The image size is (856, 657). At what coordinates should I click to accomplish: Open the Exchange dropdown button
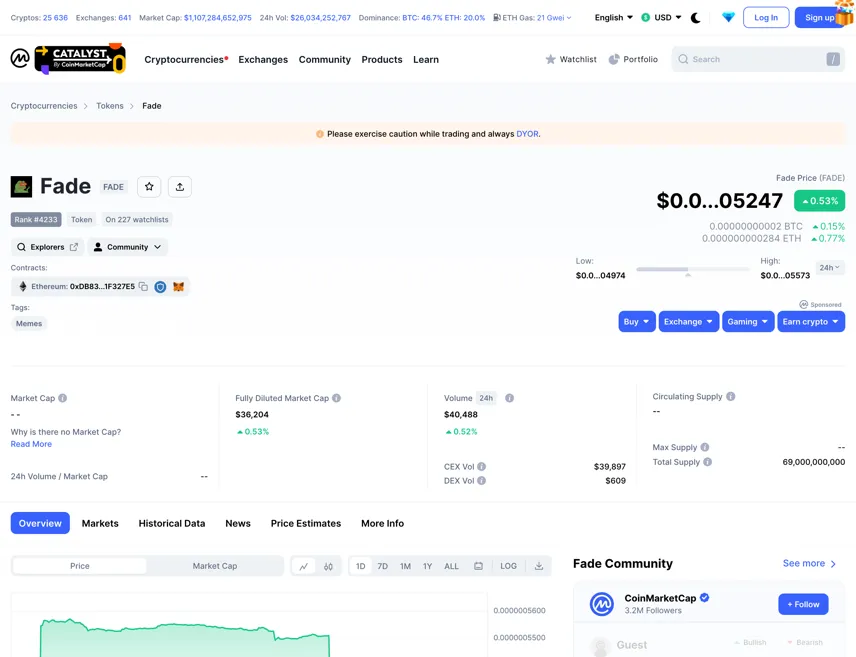(688, 322)
